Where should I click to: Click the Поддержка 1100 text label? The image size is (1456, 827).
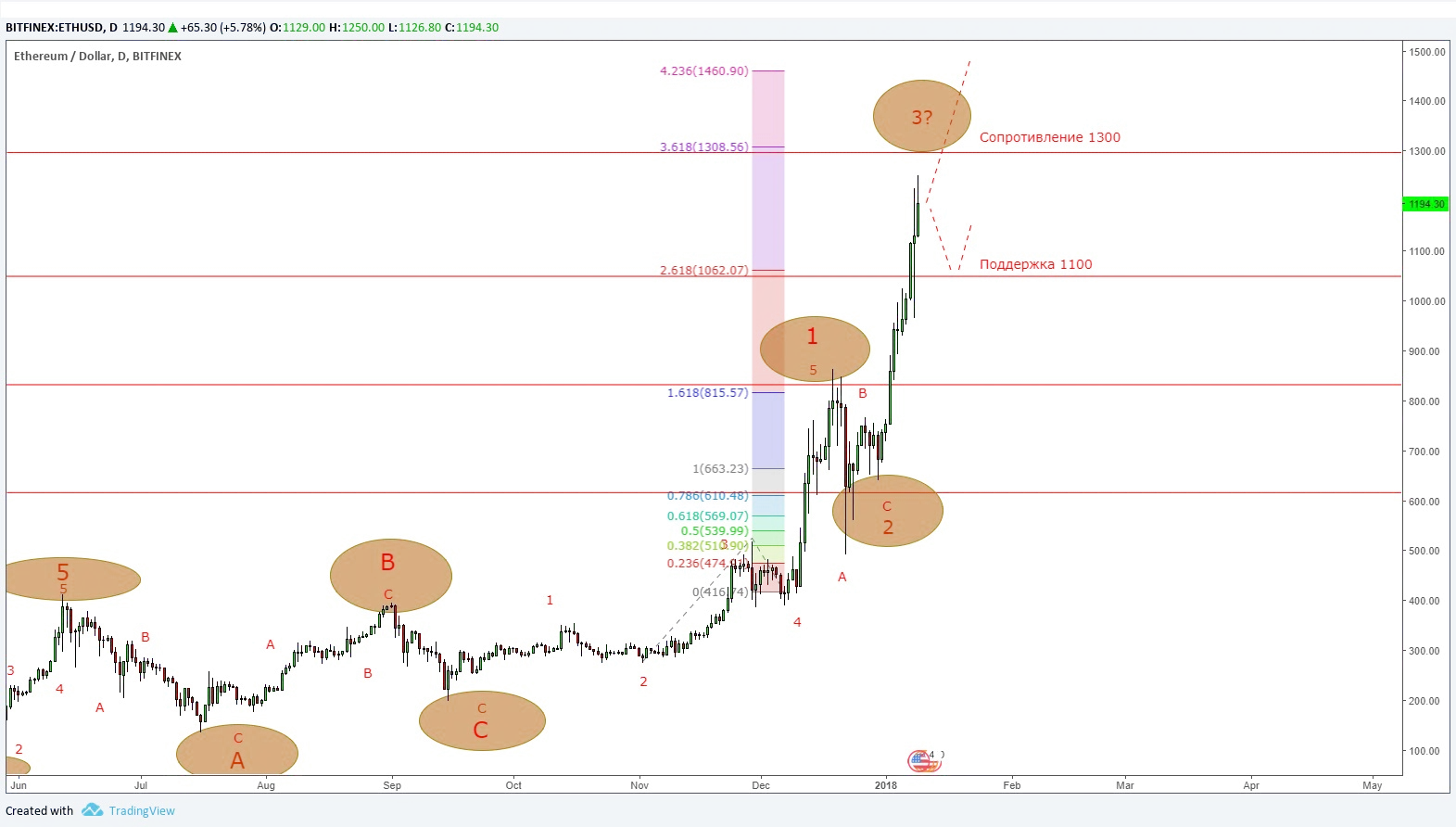[1035, 265]
